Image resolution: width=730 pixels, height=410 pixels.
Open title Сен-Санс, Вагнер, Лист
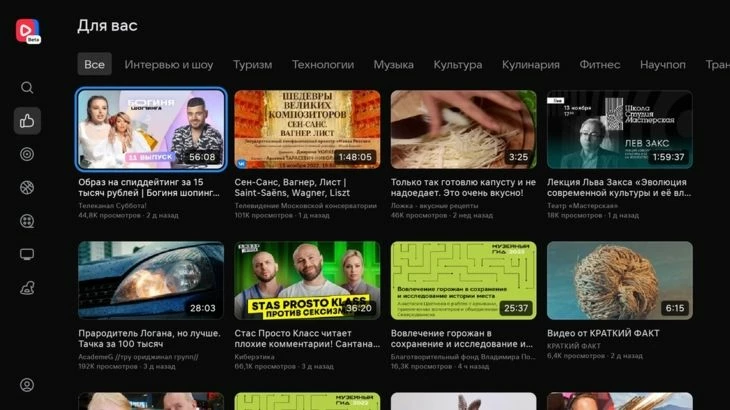[x=292, y=188]
